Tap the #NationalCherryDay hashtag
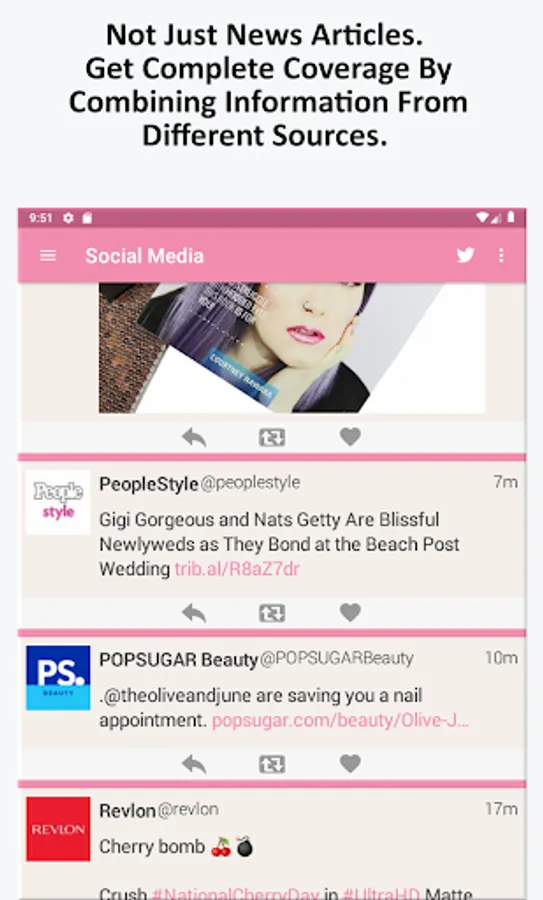Viewport: 543px width, 900px height. tap(235, 893)
